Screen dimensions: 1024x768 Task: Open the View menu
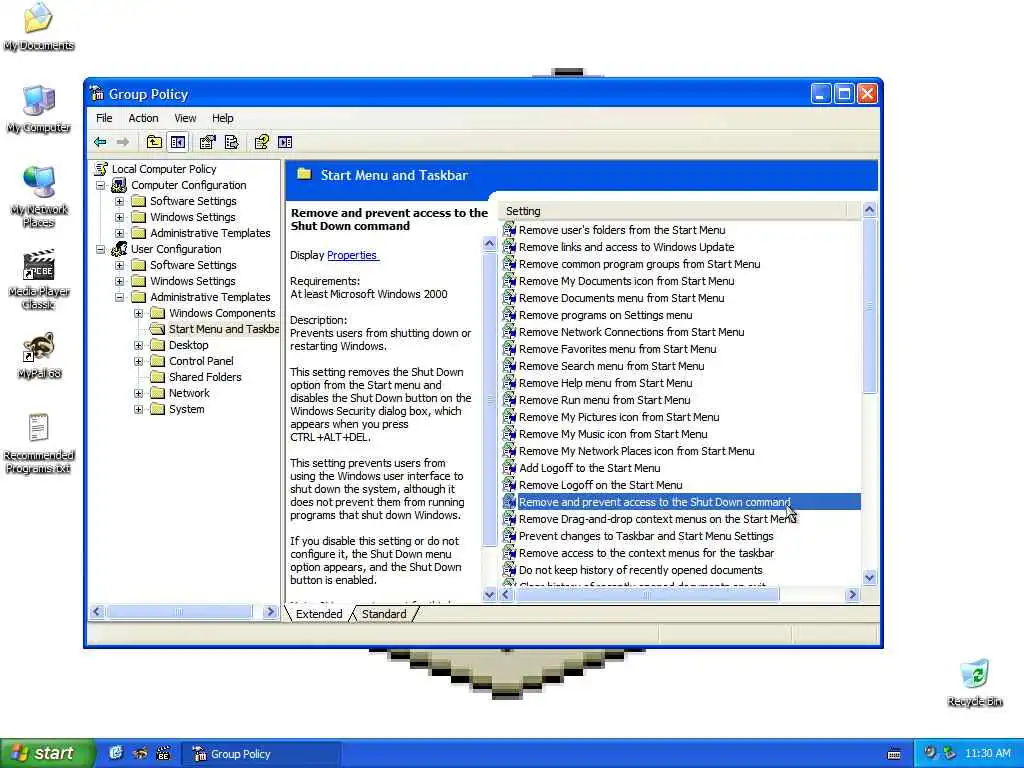tap(185, 118)
